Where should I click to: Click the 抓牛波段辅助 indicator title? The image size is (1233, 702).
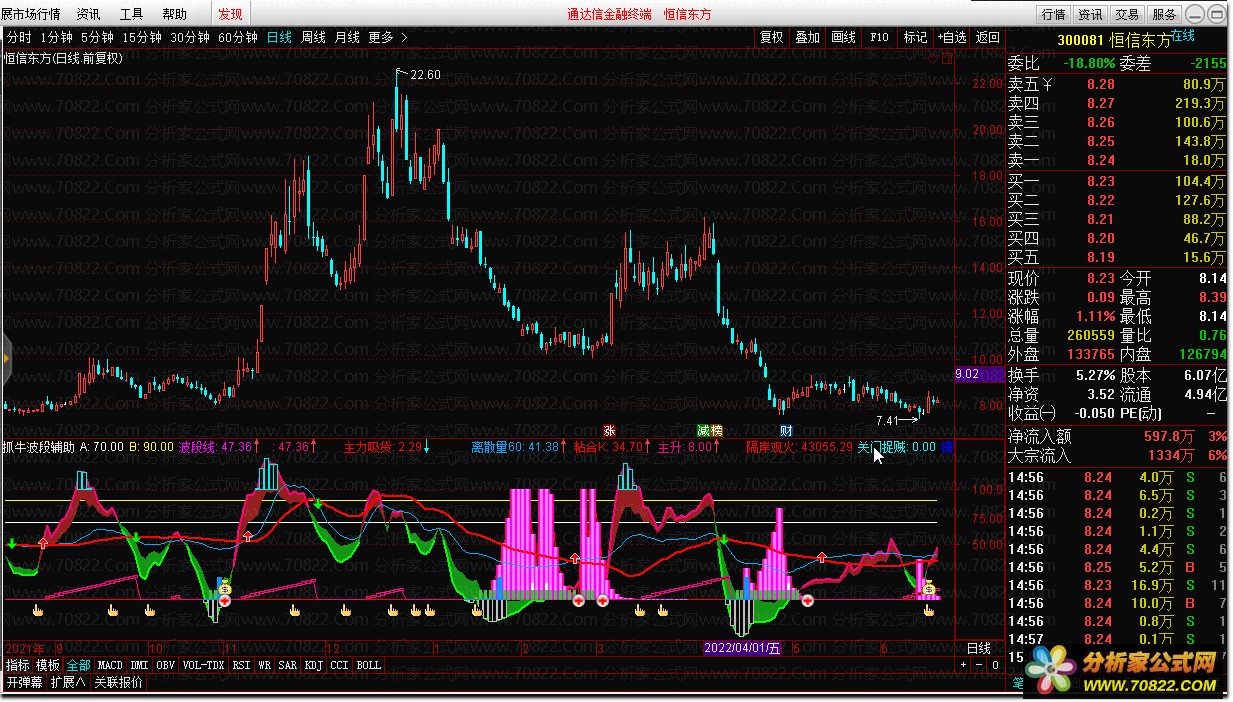tap(38, 446)
